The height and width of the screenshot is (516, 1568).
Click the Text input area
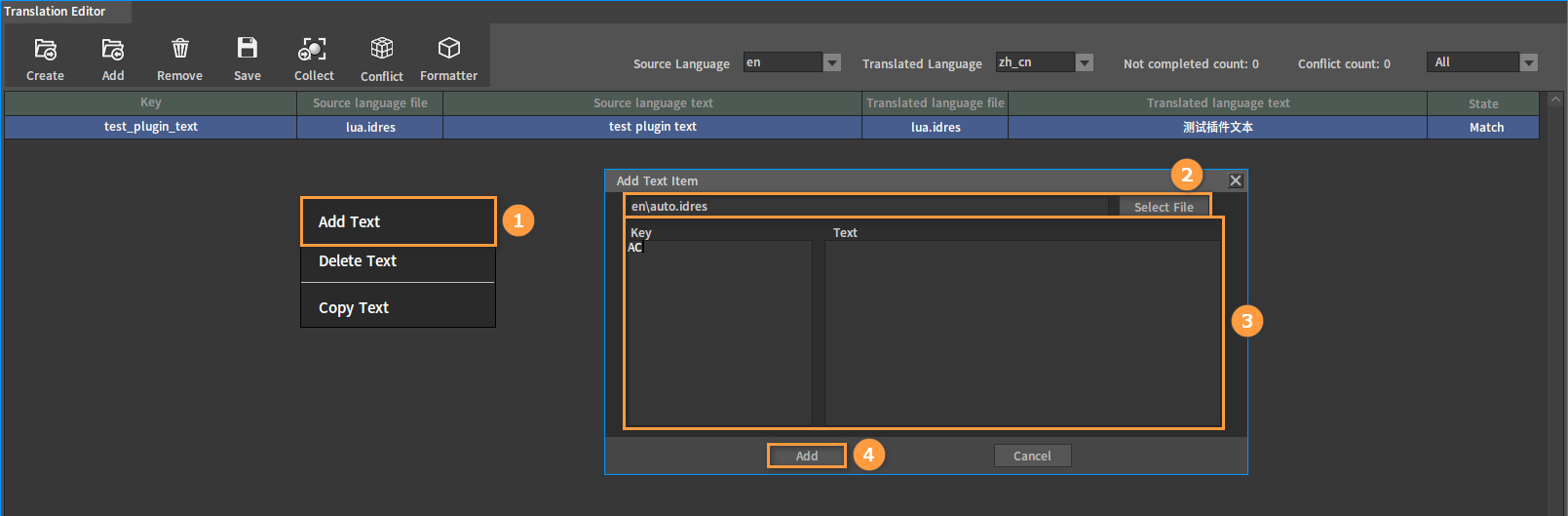[1022, 333]
